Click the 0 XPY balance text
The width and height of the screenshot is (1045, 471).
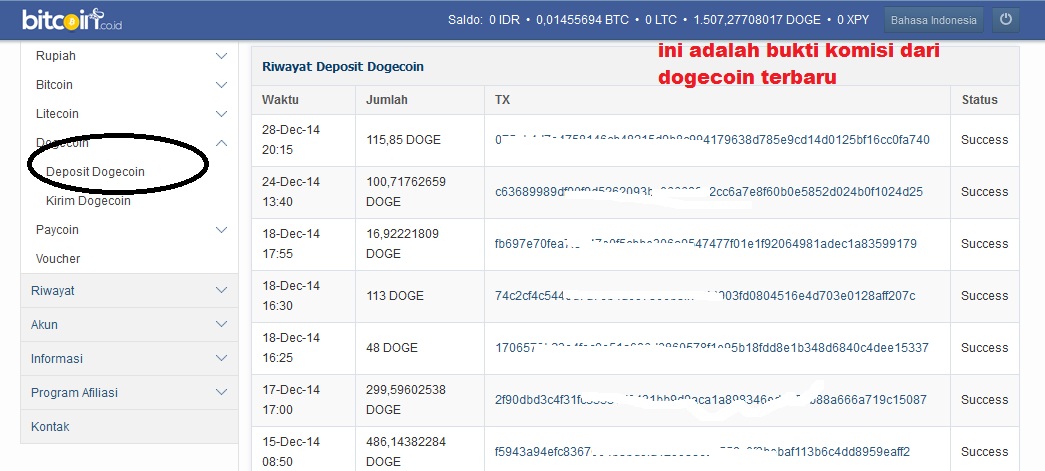coord(853,20)
